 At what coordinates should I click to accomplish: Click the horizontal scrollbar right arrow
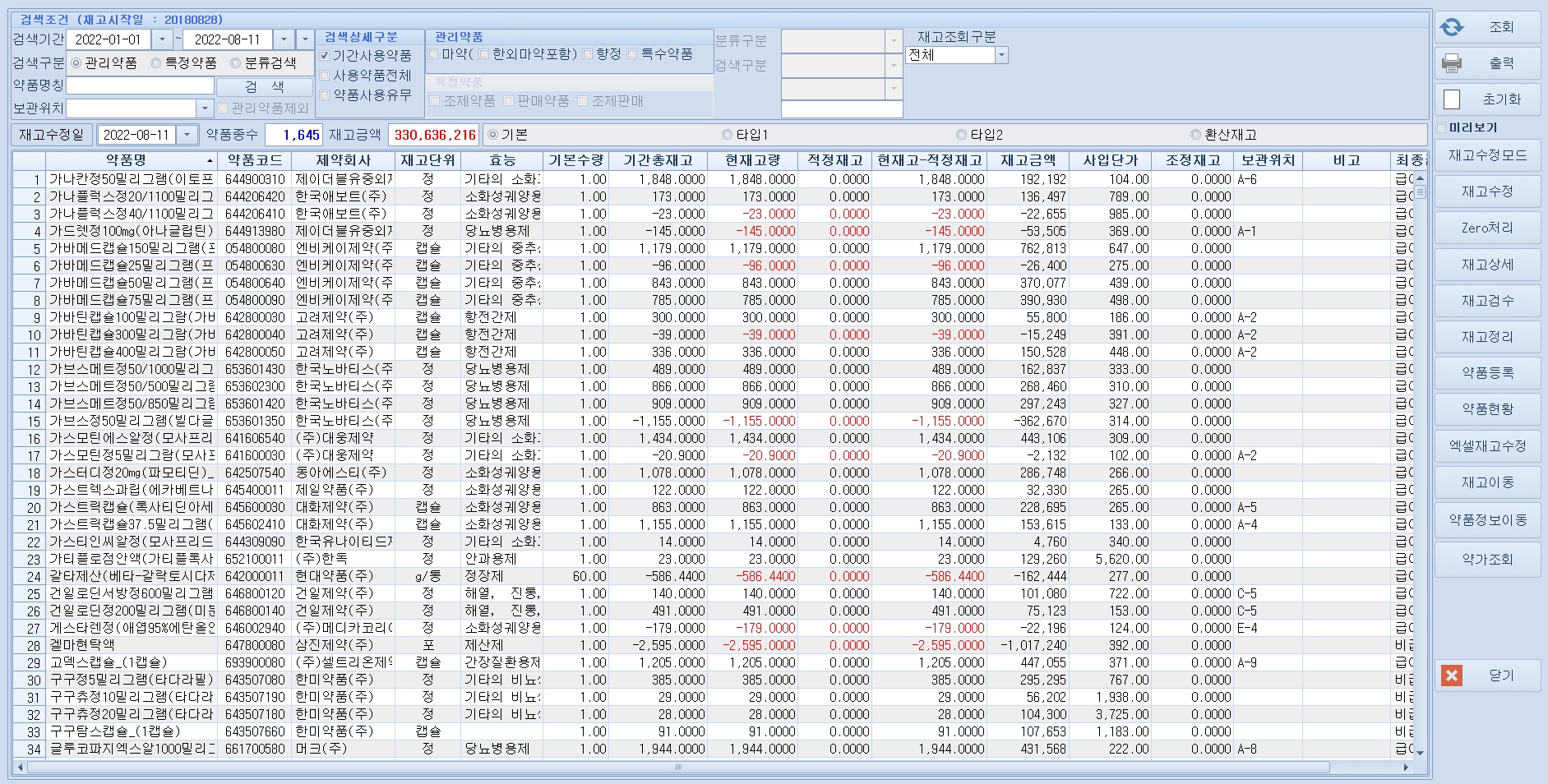(x=1407, y=768)
